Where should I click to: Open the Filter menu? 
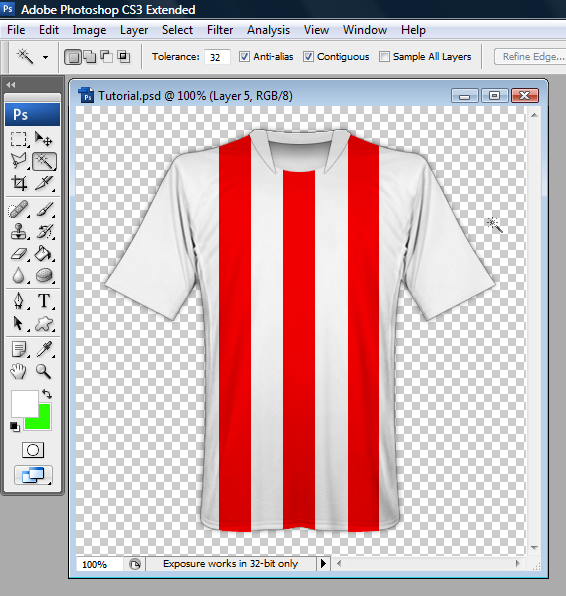(220, 30)
